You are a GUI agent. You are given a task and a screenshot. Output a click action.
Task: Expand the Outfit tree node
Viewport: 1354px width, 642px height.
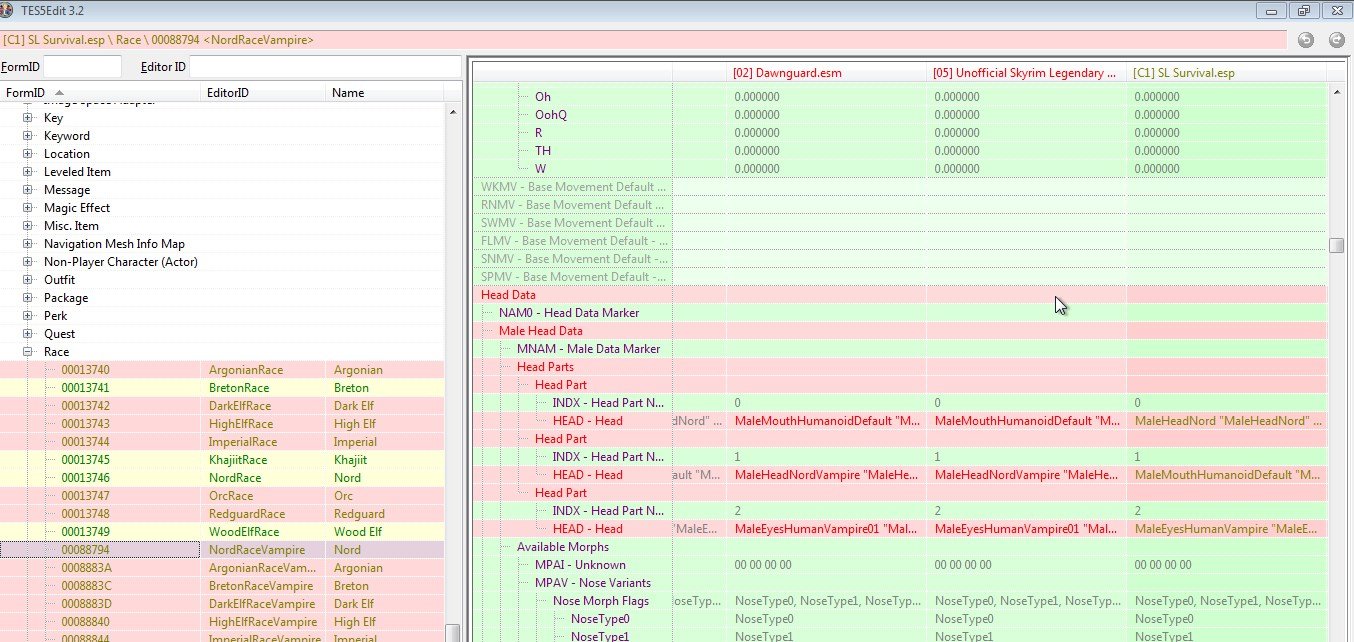28,280
